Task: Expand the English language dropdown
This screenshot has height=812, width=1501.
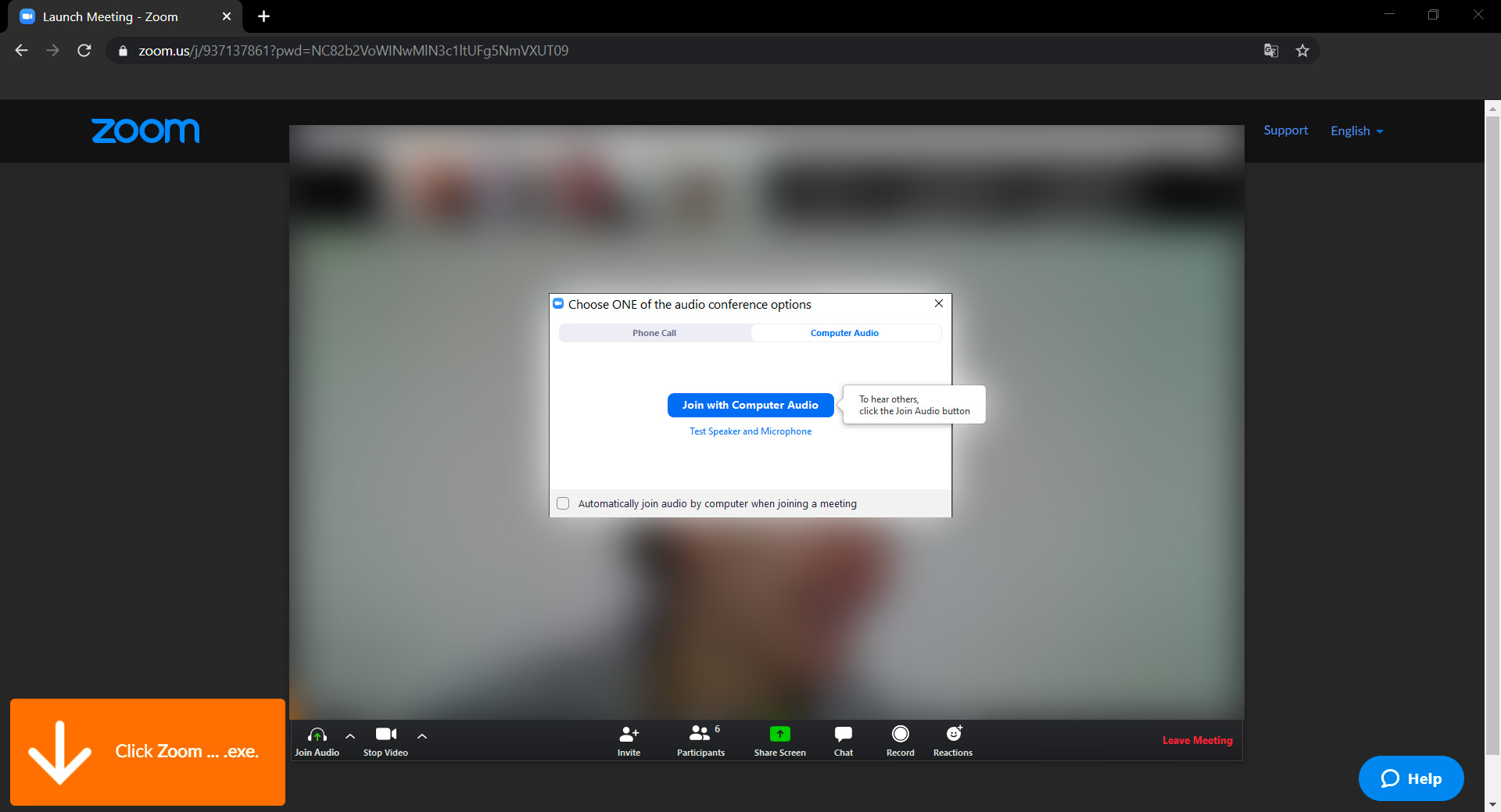Action: click(1356, 131)
